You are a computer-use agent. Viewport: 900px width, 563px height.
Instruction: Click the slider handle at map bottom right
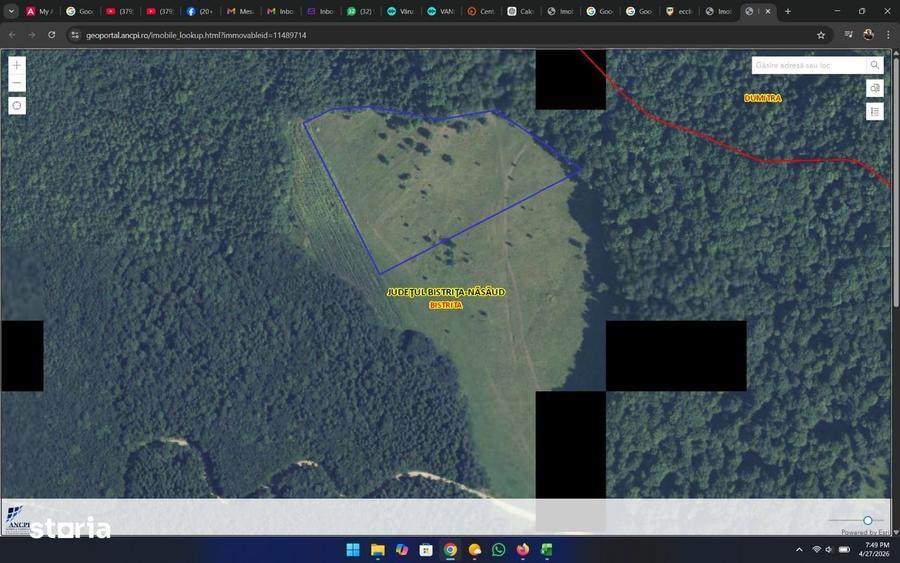click(x=867, y=520)
